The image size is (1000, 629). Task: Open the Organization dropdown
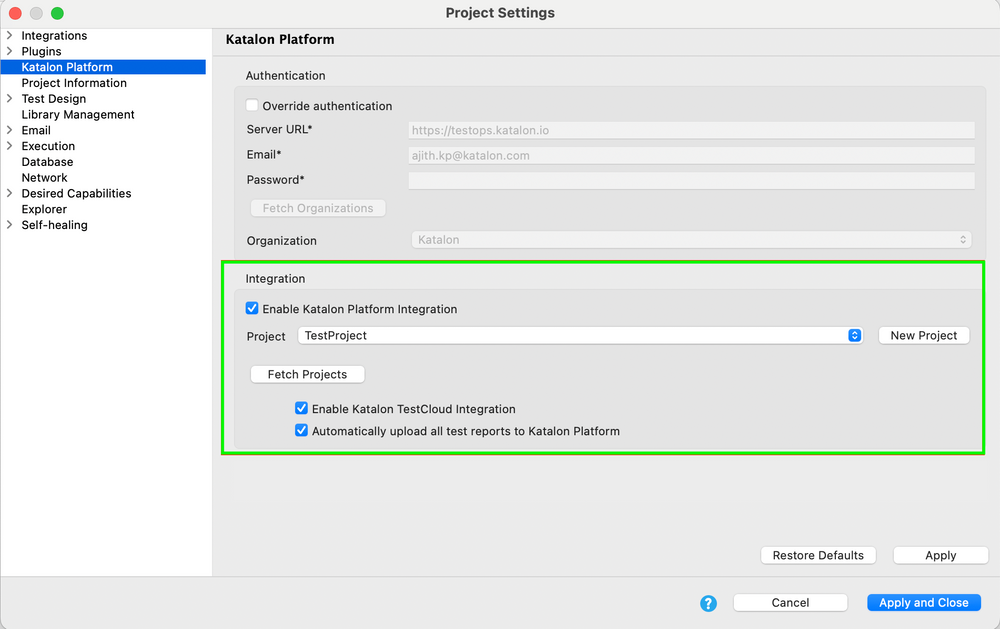(x=962, y=240)
